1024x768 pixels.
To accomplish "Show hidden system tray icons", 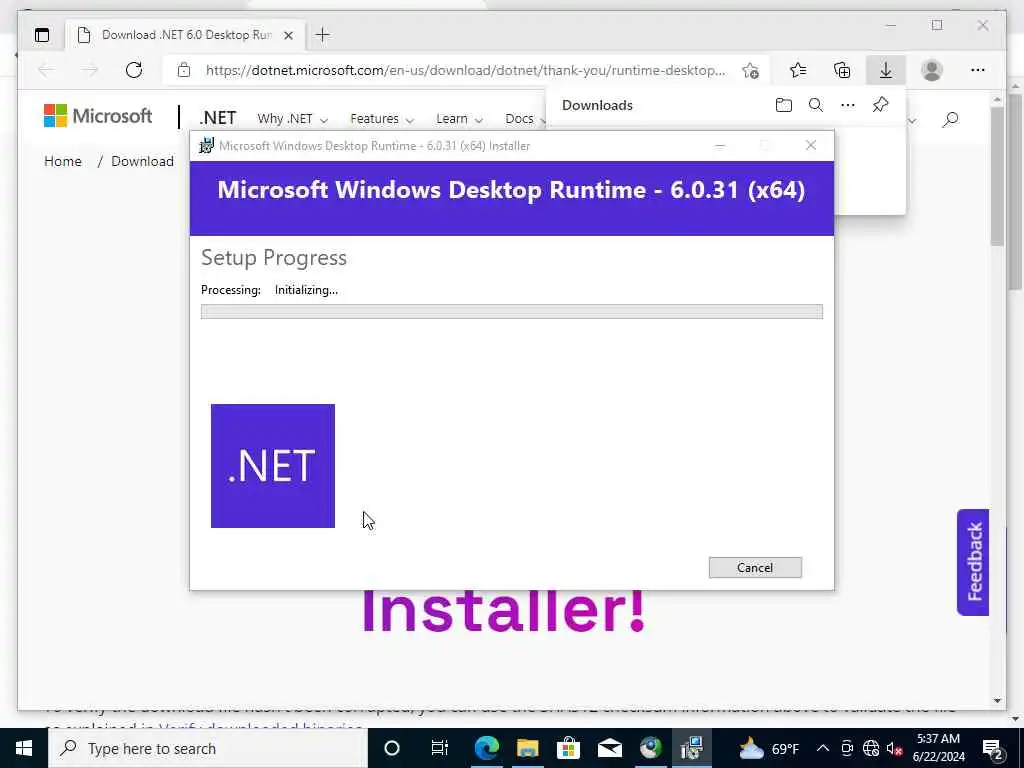I will (823, 748).
